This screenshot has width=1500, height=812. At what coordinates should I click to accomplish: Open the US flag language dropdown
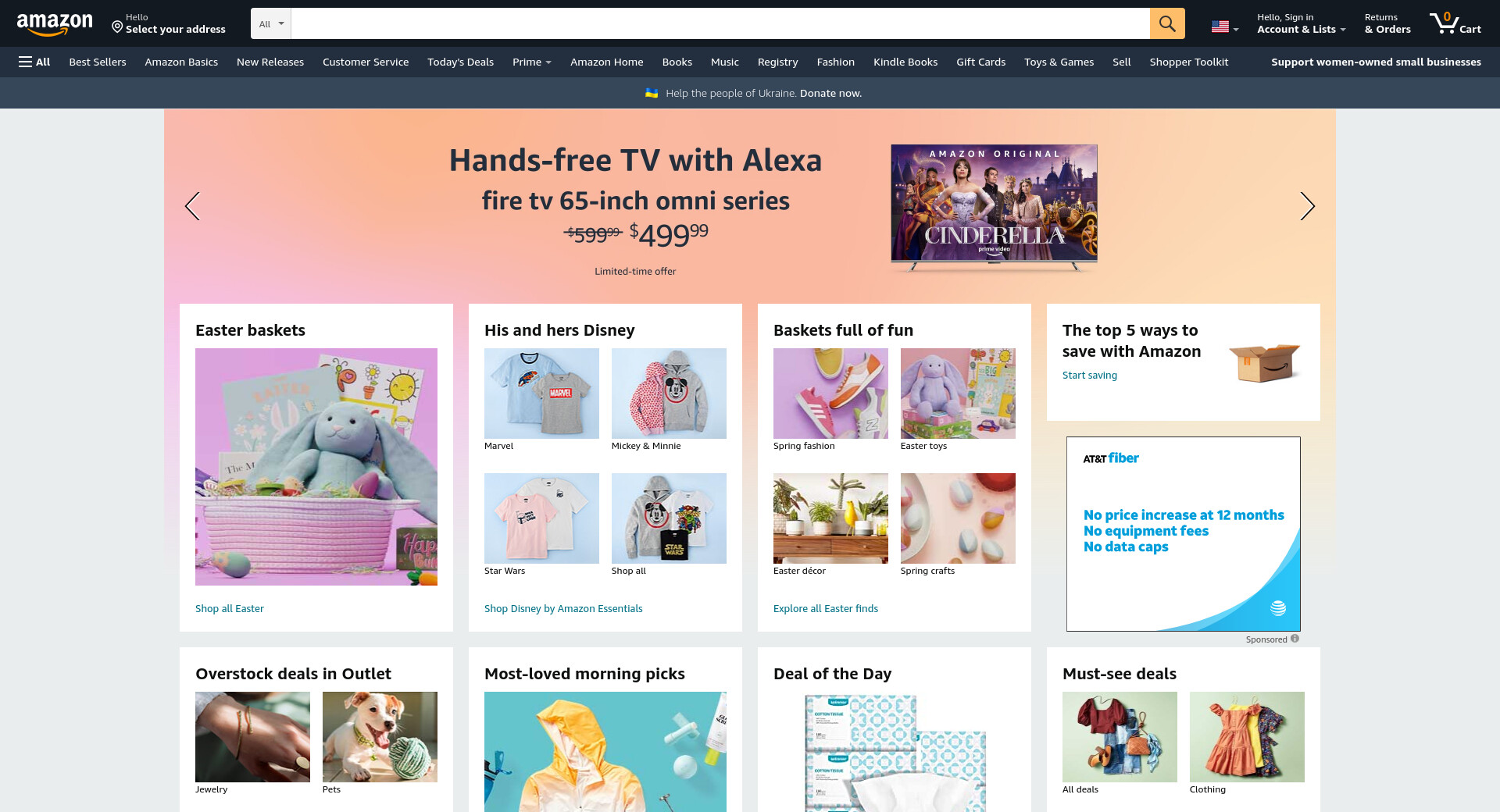tap(1225, 27)
